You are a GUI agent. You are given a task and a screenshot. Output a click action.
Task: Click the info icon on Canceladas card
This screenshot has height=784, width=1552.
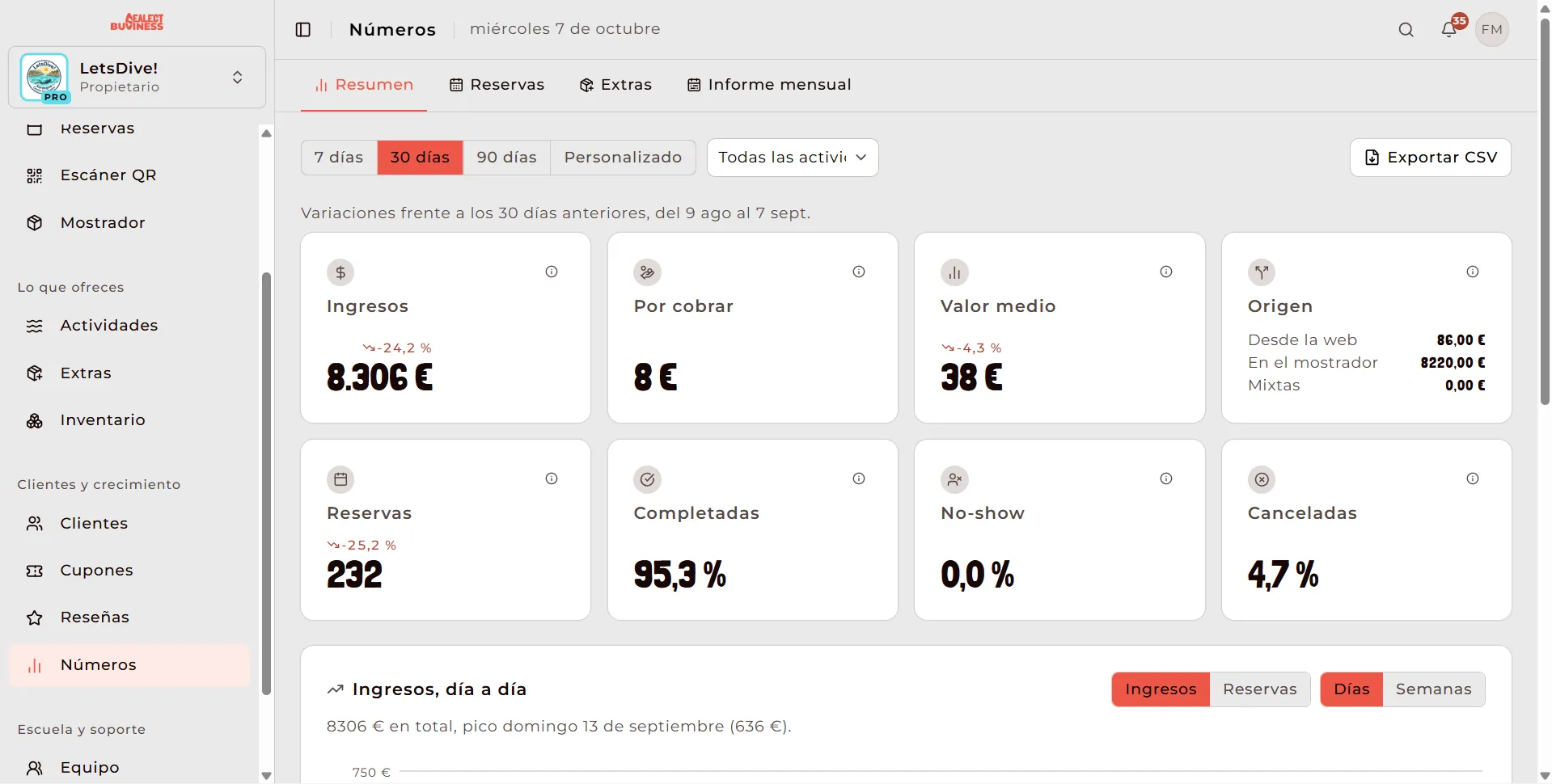1473,478
